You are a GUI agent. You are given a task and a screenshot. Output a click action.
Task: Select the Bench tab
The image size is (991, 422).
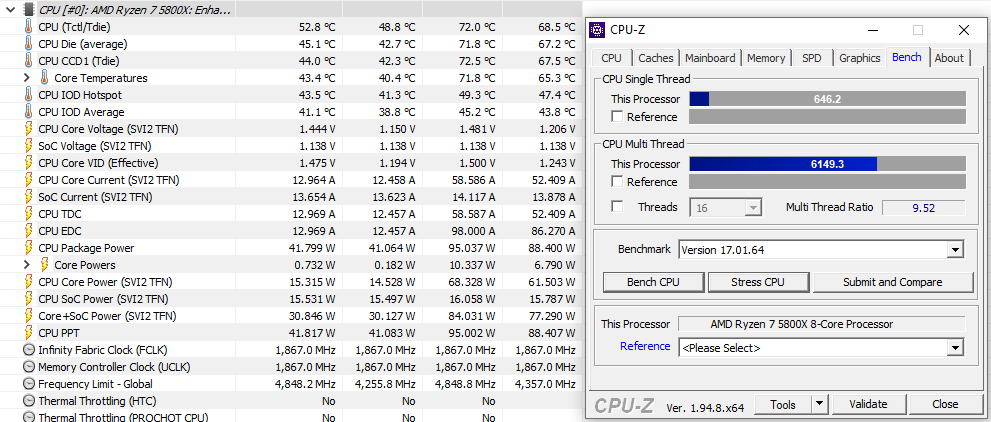point(906,57)
